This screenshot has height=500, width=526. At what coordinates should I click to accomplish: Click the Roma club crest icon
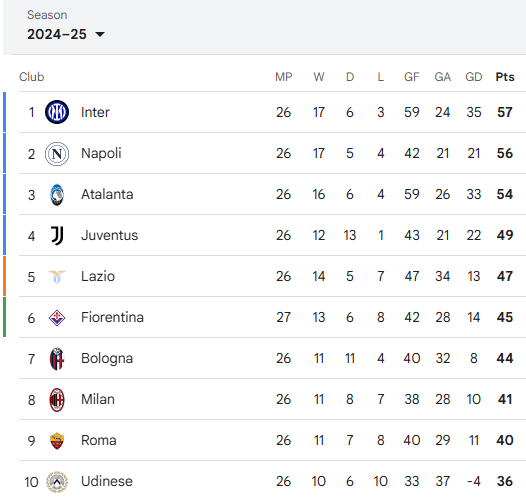pyautogui.click(x=57, y=441)
